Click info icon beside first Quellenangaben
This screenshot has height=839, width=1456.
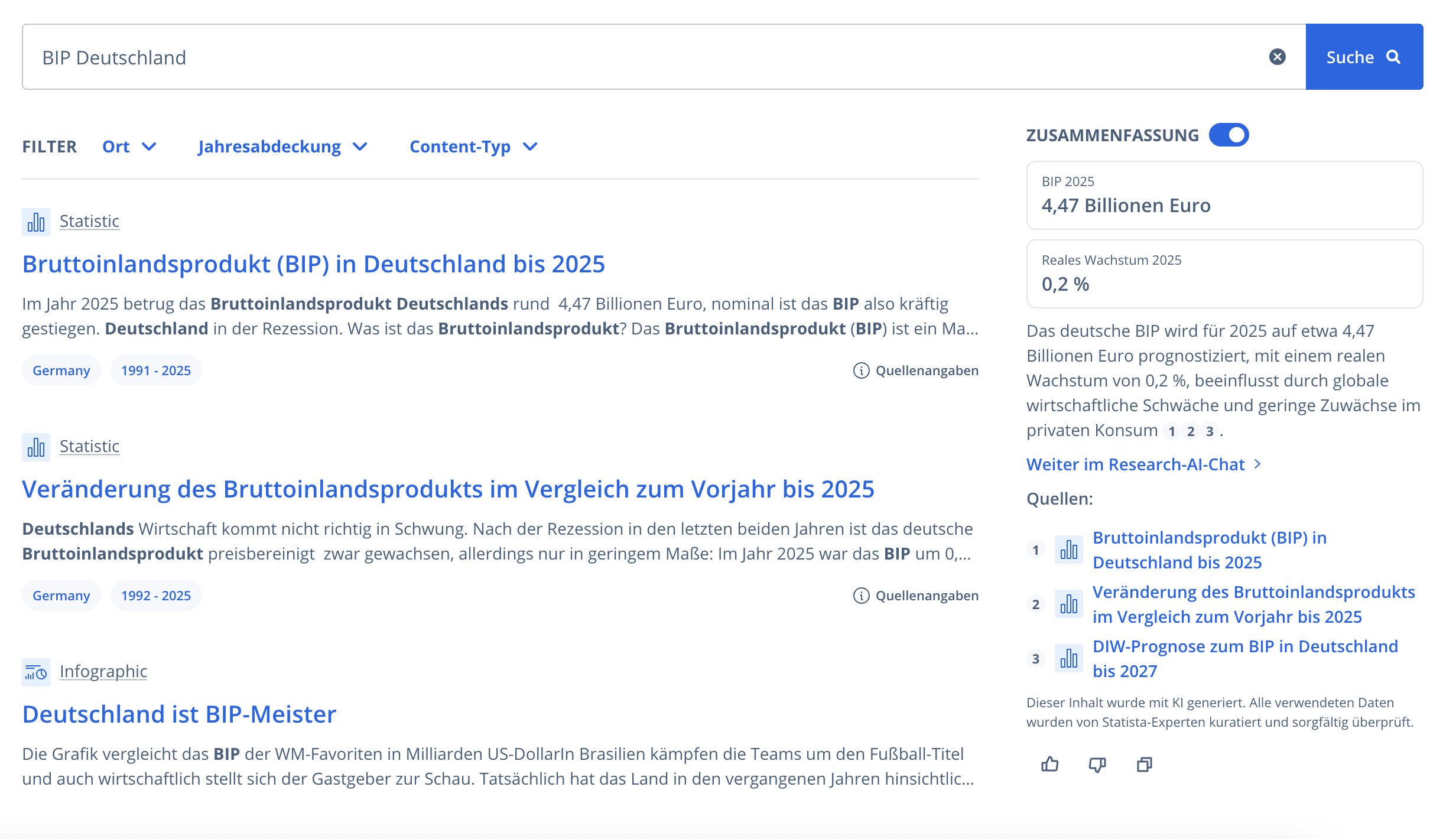(x=861, y=370)
